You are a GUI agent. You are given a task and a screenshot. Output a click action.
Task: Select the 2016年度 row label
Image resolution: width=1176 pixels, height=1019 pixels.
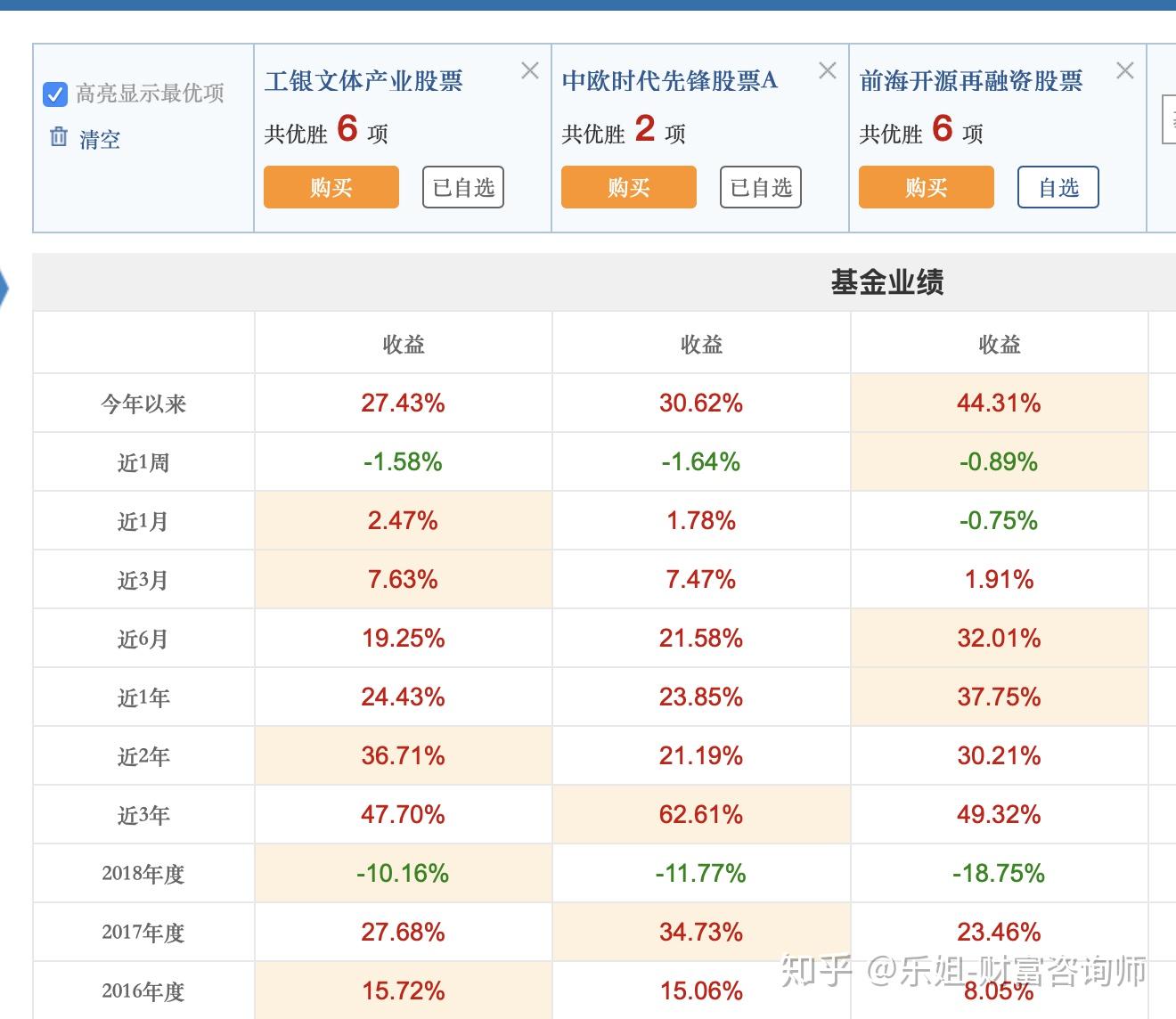pos(143,991)
